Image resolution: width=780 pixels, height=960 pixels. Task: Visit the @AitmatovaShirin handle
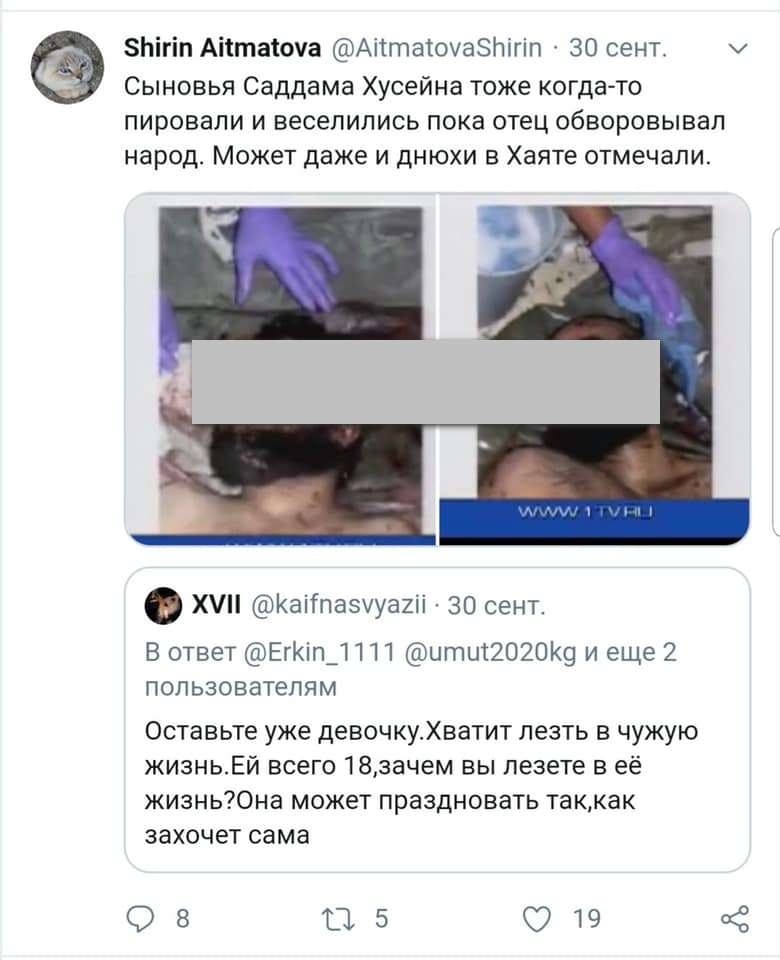(x=437, y=48)
